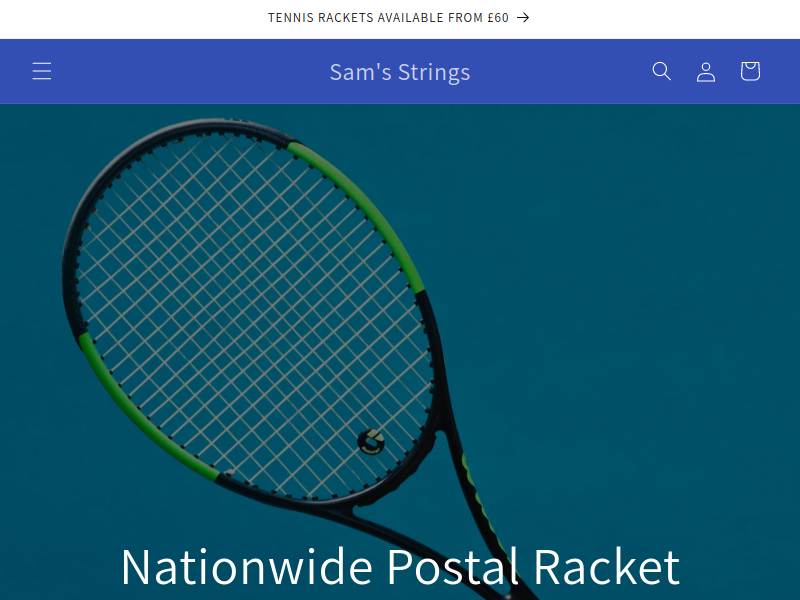Click the £60 price in the announcement bar
This screenshot has width=800, height=600.
coord(498,18)
